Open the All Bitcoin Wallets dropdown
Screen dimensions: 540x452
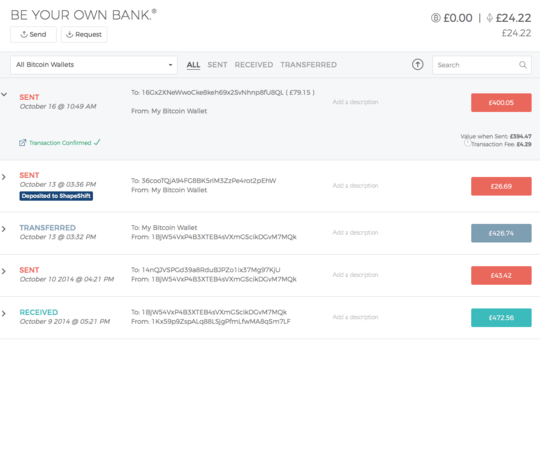click(x=94, y=65)
